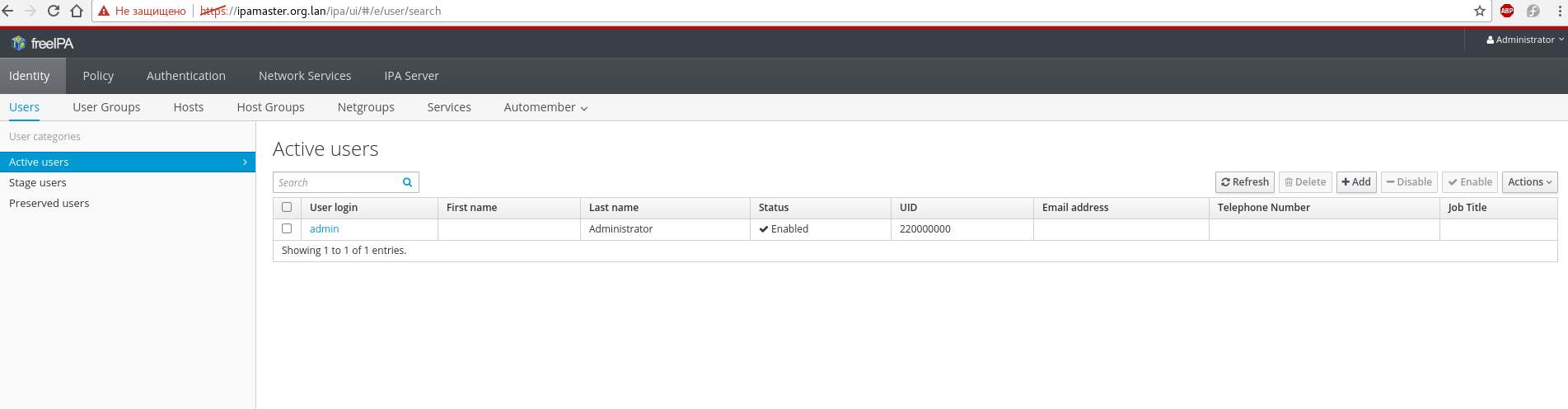Click the browser address bar URL
Viewport: 1568px width, 409px height.
[x=321, y=11]
